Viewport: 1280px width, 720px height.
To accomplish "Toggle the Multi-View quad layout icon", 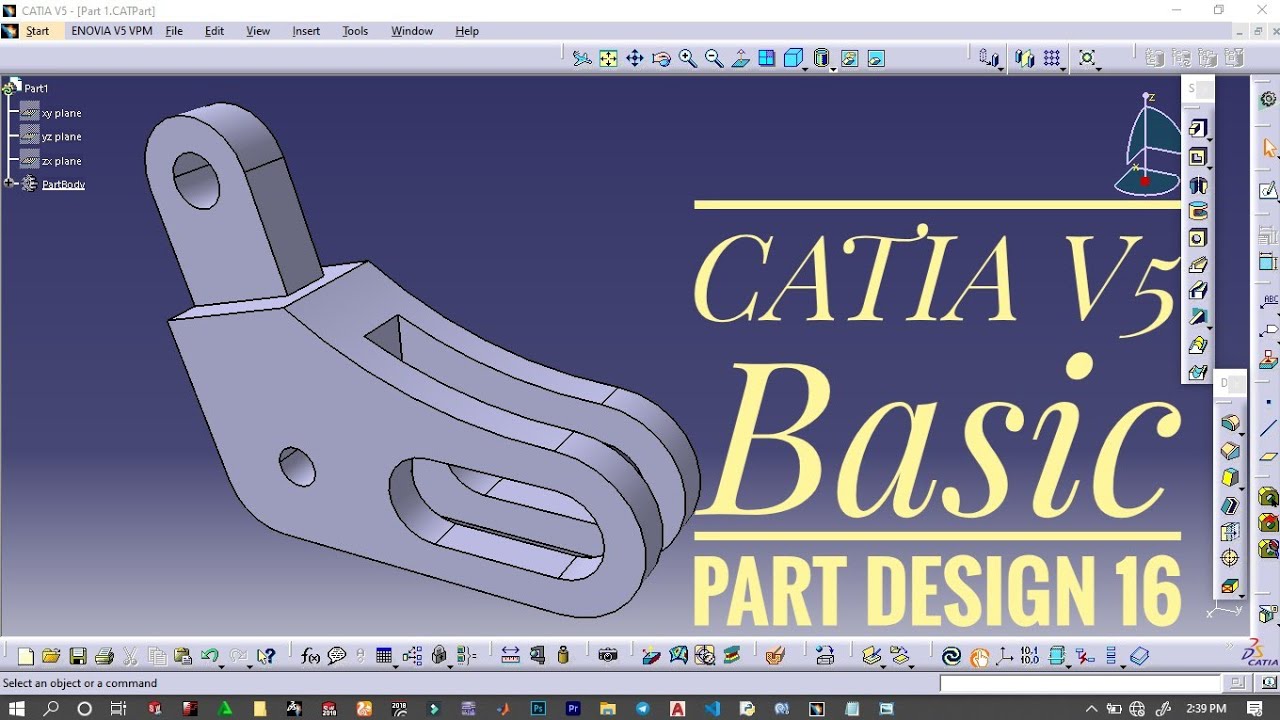I will coord(767,59).
